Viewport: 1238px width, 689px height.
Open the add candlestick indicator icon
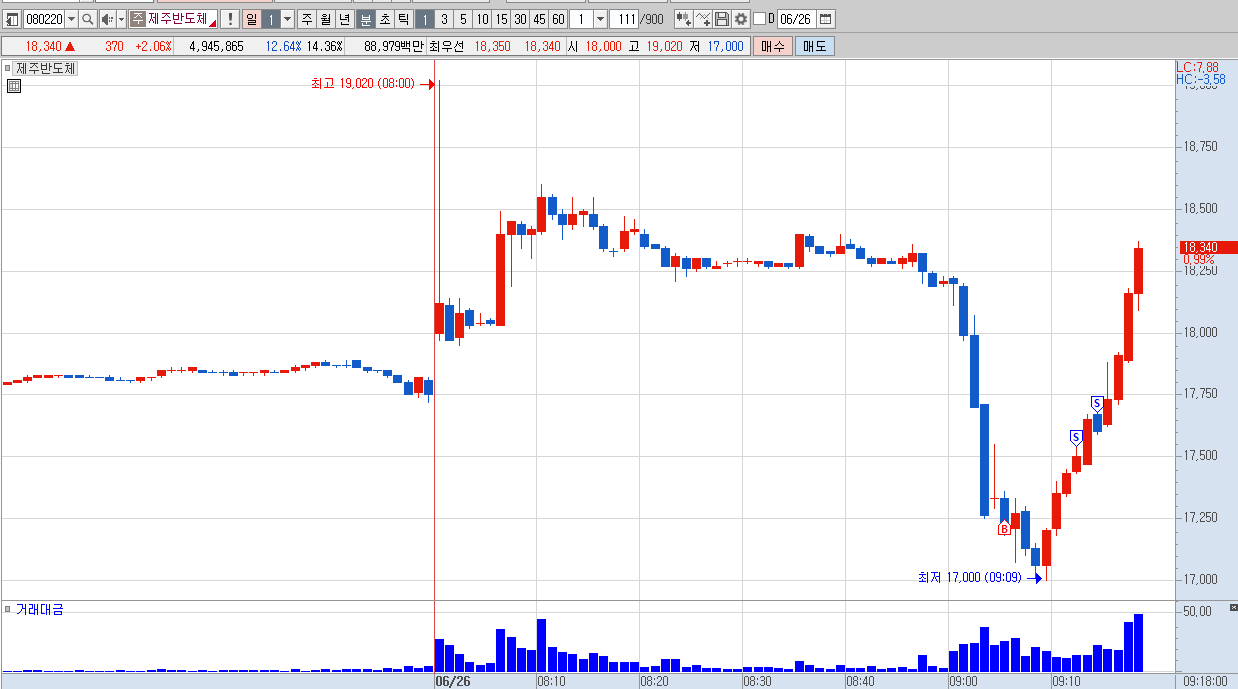click(684, 19)
